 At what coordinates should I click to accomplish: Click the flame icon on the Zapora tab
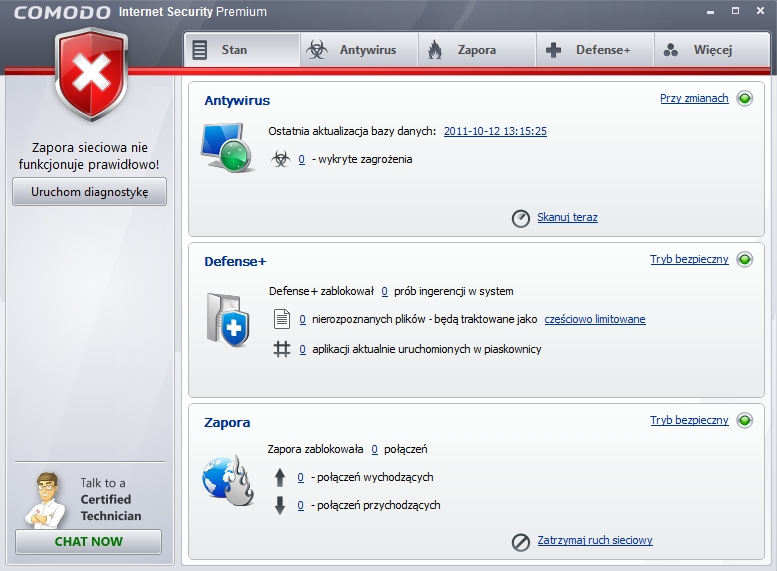[435, 50]
